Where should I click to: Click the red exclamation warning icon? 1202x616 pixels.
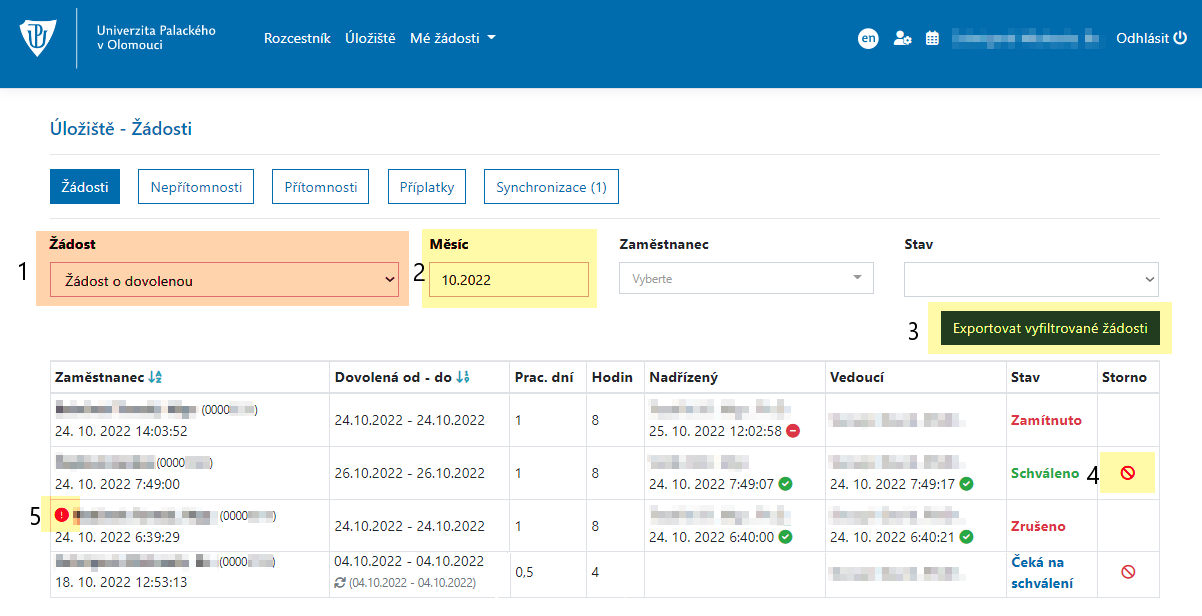click(x=62, y=516)
